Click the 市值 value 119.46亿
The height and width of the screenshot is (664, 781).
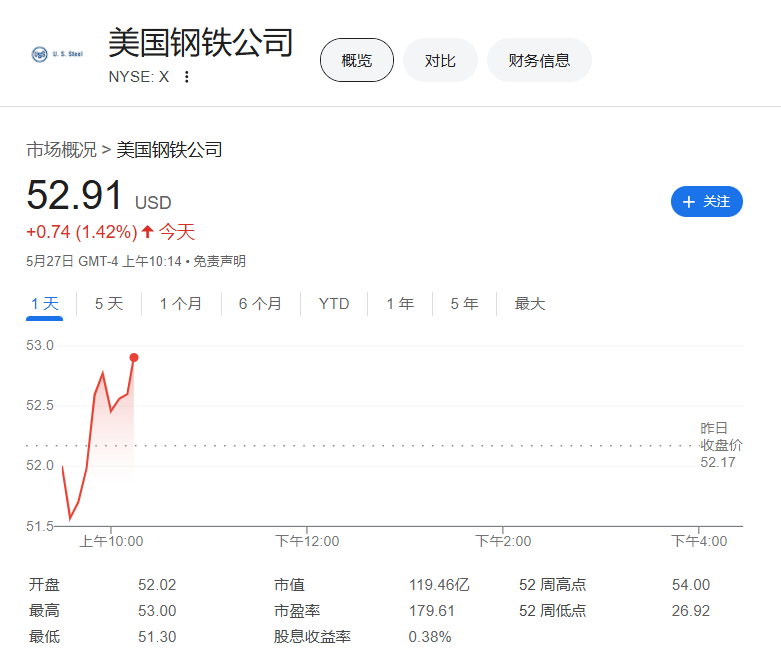[x=439, y=584]
